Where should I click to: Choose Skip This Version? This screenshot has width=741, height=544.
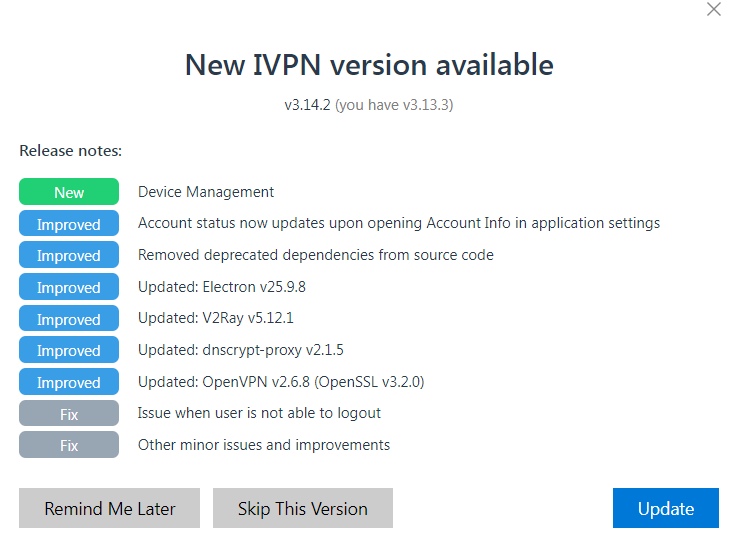(x=302, y=508)
